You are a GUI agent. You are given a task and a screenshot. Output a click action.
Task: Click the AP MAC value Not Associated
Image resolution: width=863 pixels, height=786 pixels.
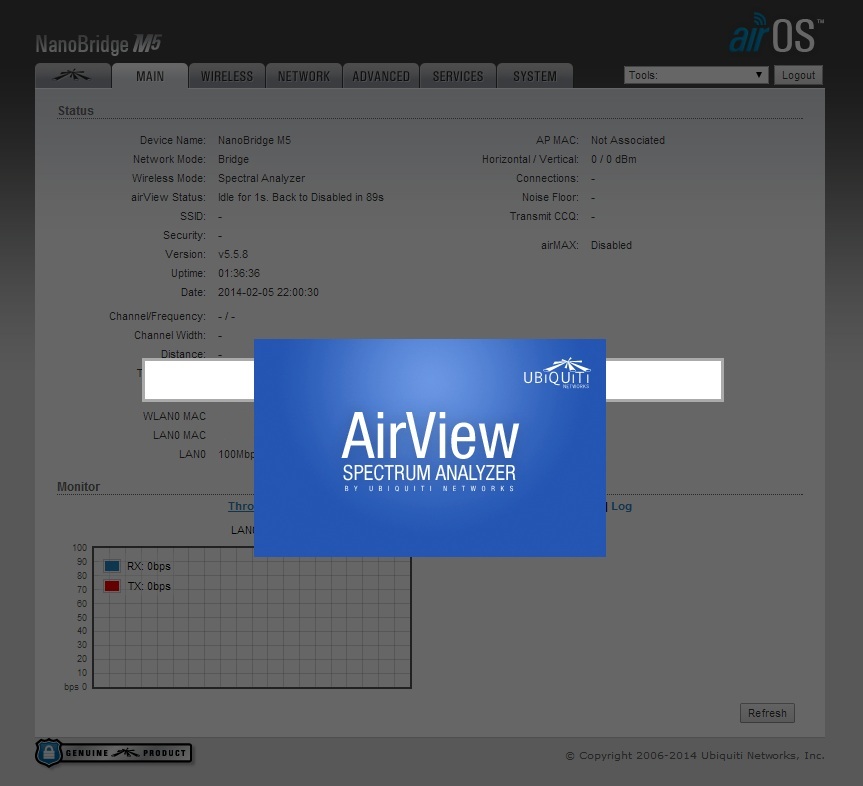628,140
